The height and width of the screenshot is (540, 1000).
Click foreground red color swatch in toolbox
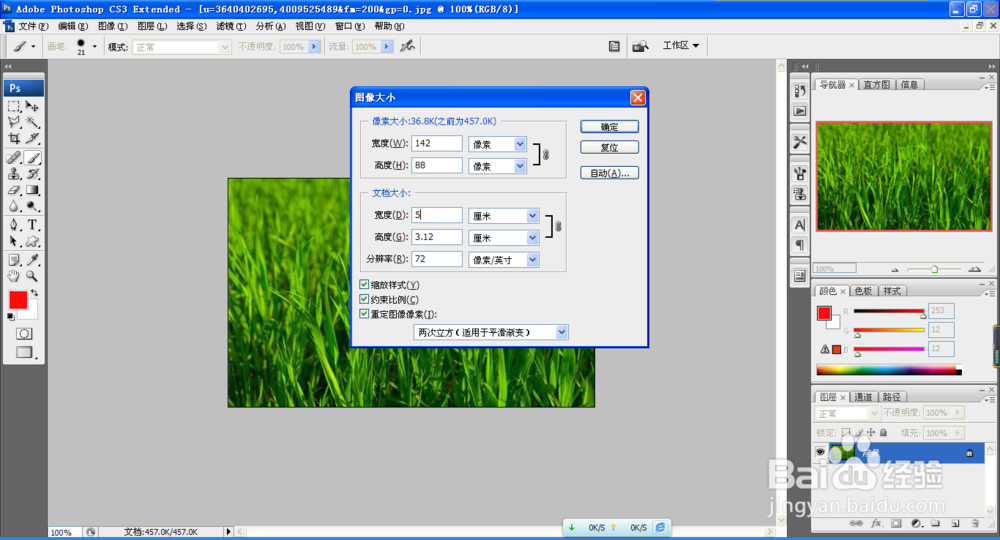[x=18, y=300]
